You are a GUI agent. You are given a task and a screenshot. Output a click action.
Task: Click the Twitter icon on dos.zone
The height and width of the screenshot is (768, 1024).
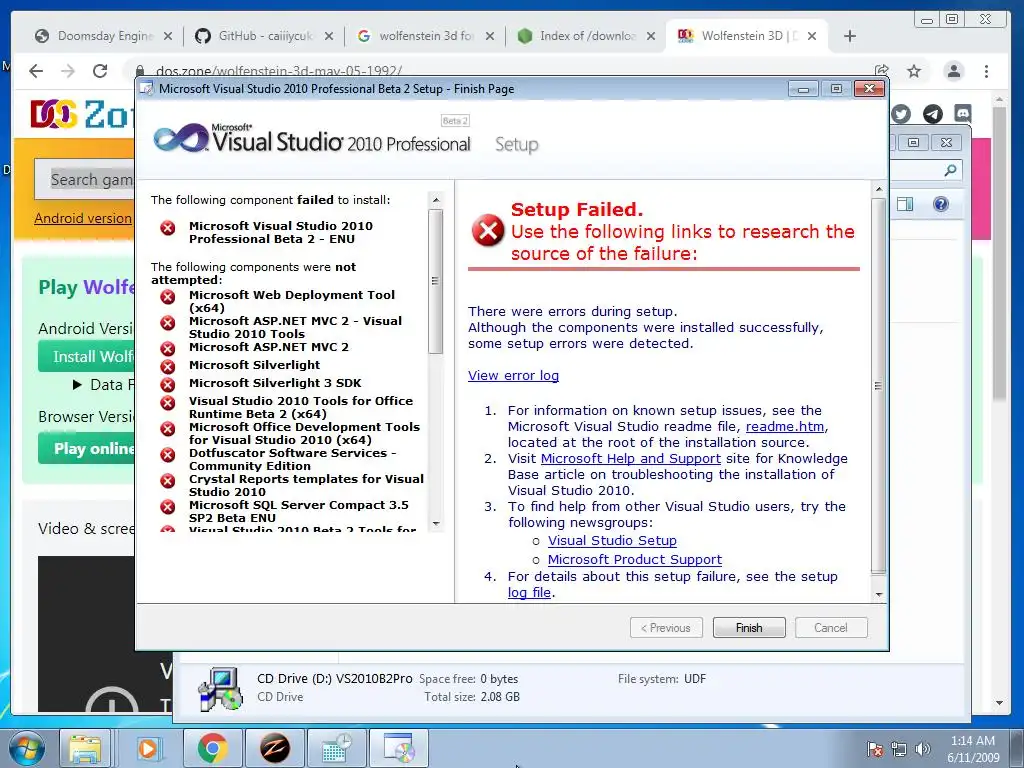tap(901, 114)
